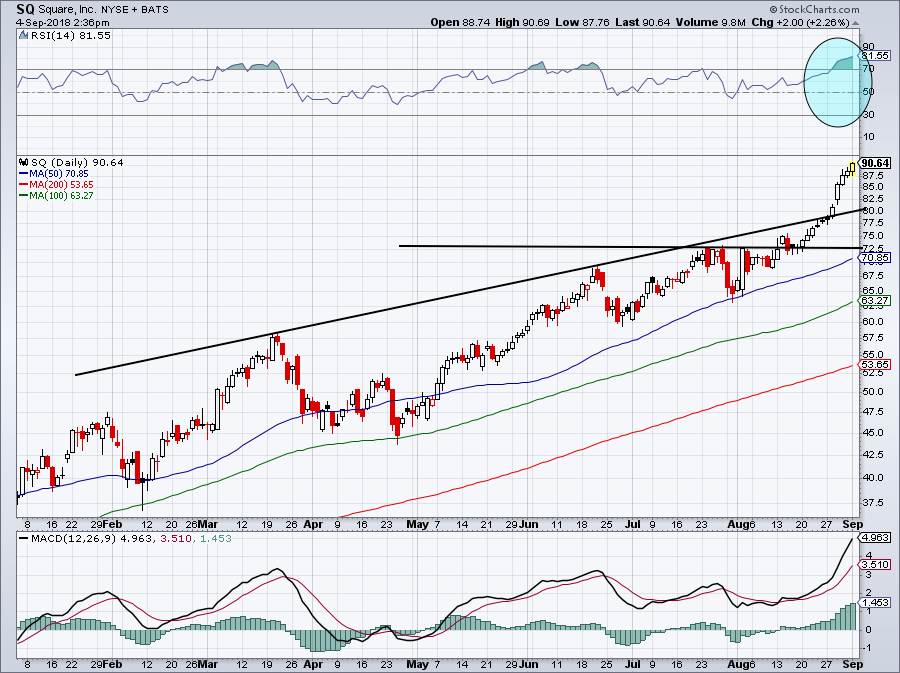Screen dimensions: 900x673
Task: Click the 63.27 green MA tag on price axis
Action: point(875,301)
